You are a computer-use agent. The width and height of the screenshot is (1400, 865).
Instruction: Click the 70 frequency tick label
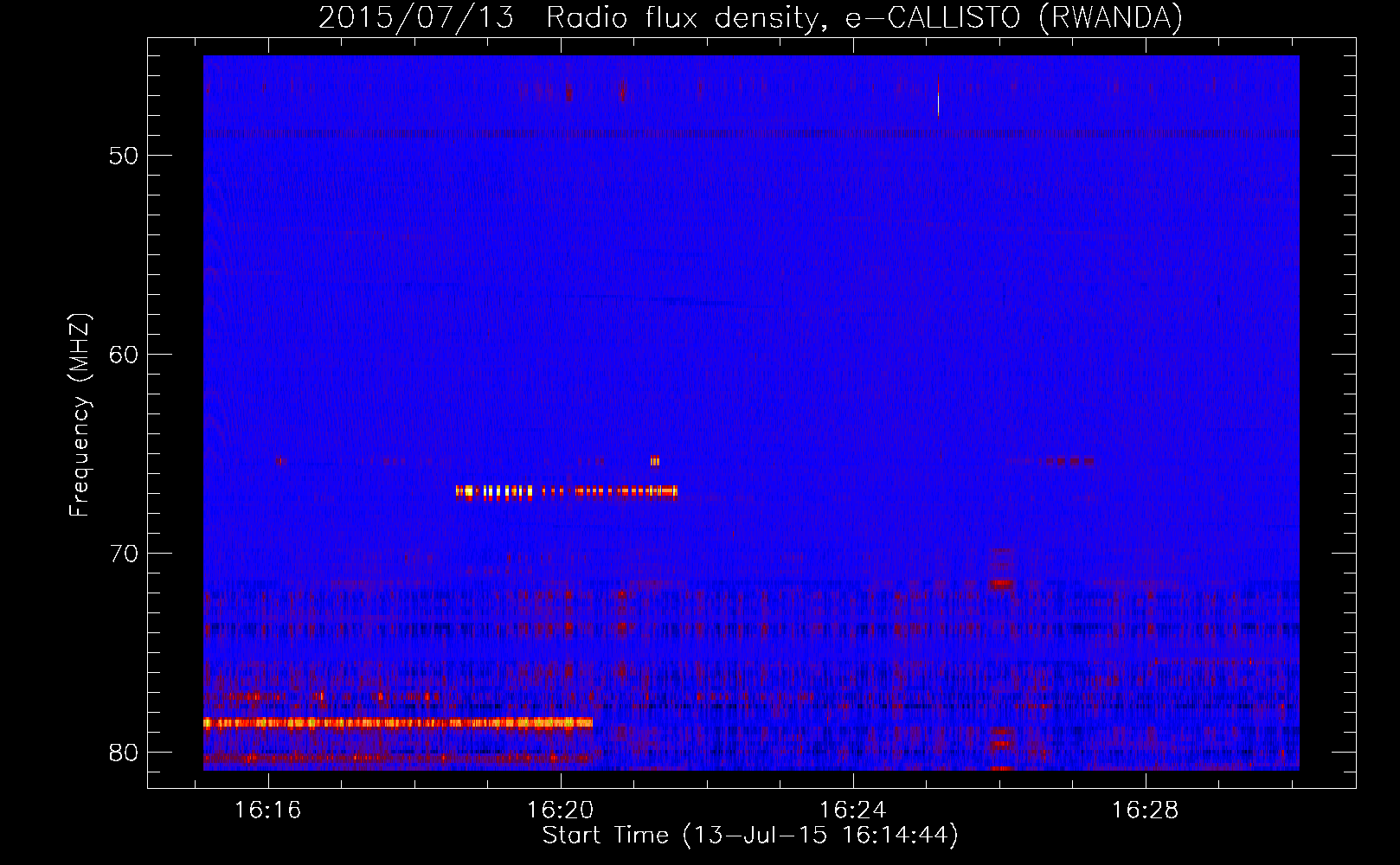(x=124, y=554)
